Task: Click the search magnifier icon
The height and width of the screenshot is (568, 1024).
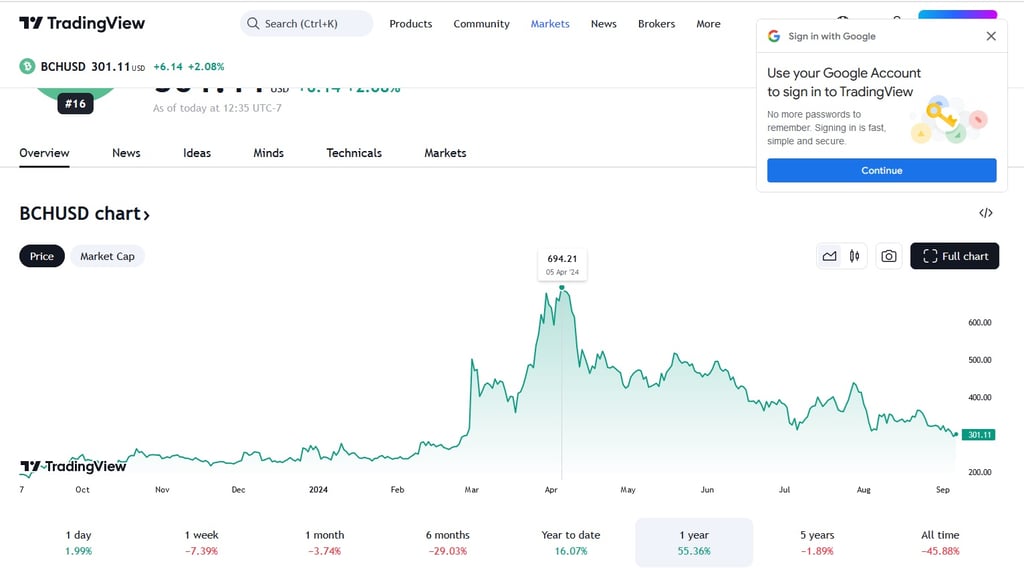Action: pos(253,24)
